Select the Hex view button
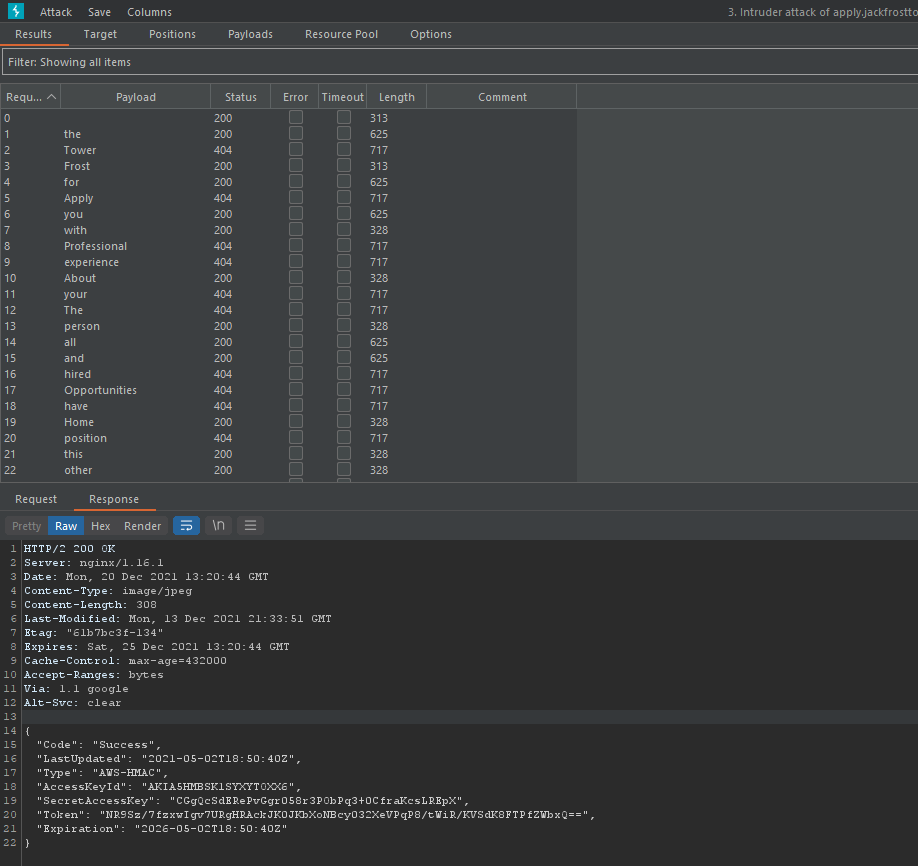Screen dimensions: 918x866 101,526
